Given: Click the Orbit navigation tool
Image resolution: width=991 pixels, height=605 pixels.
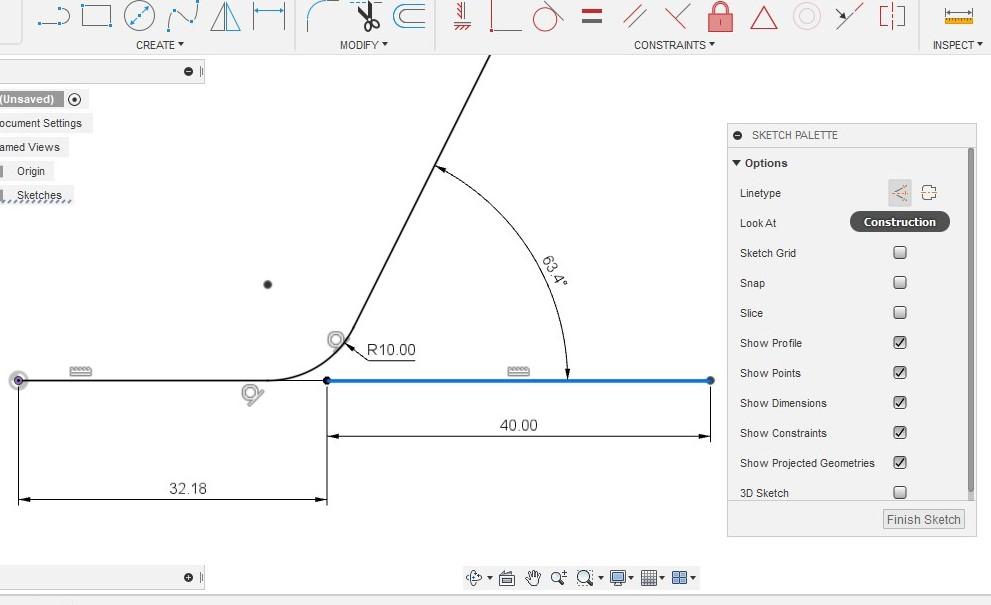Looking at the screenshot, I should [474, 577].
